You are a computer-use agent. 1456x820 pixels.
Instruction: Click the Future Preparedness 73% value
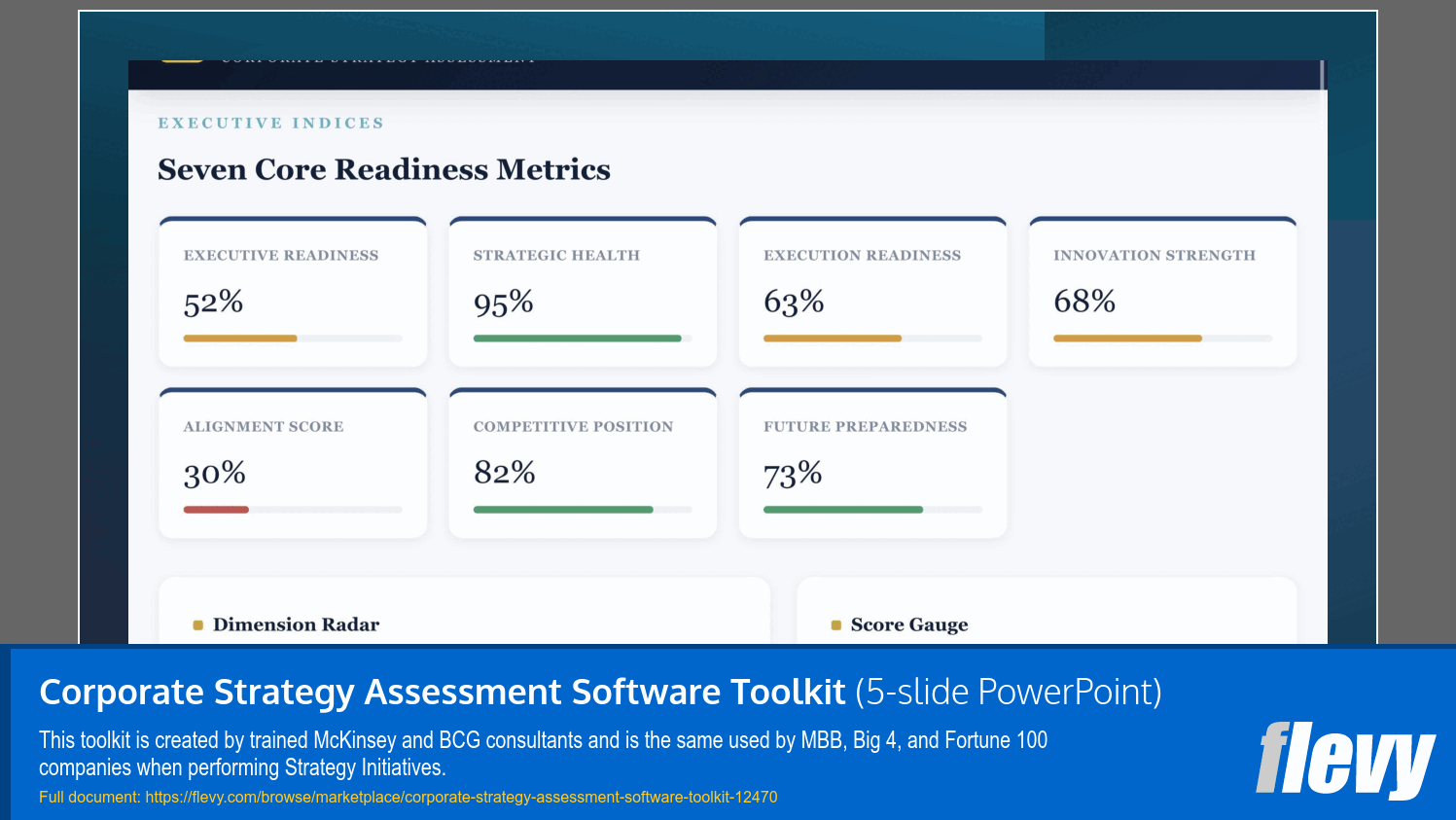pyautogui.click(x=793, y=474)
